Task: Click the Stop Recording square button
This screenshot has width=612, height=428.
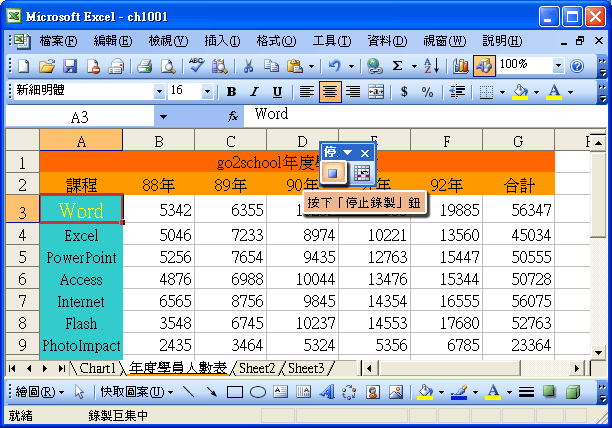Action: (333, 172)
